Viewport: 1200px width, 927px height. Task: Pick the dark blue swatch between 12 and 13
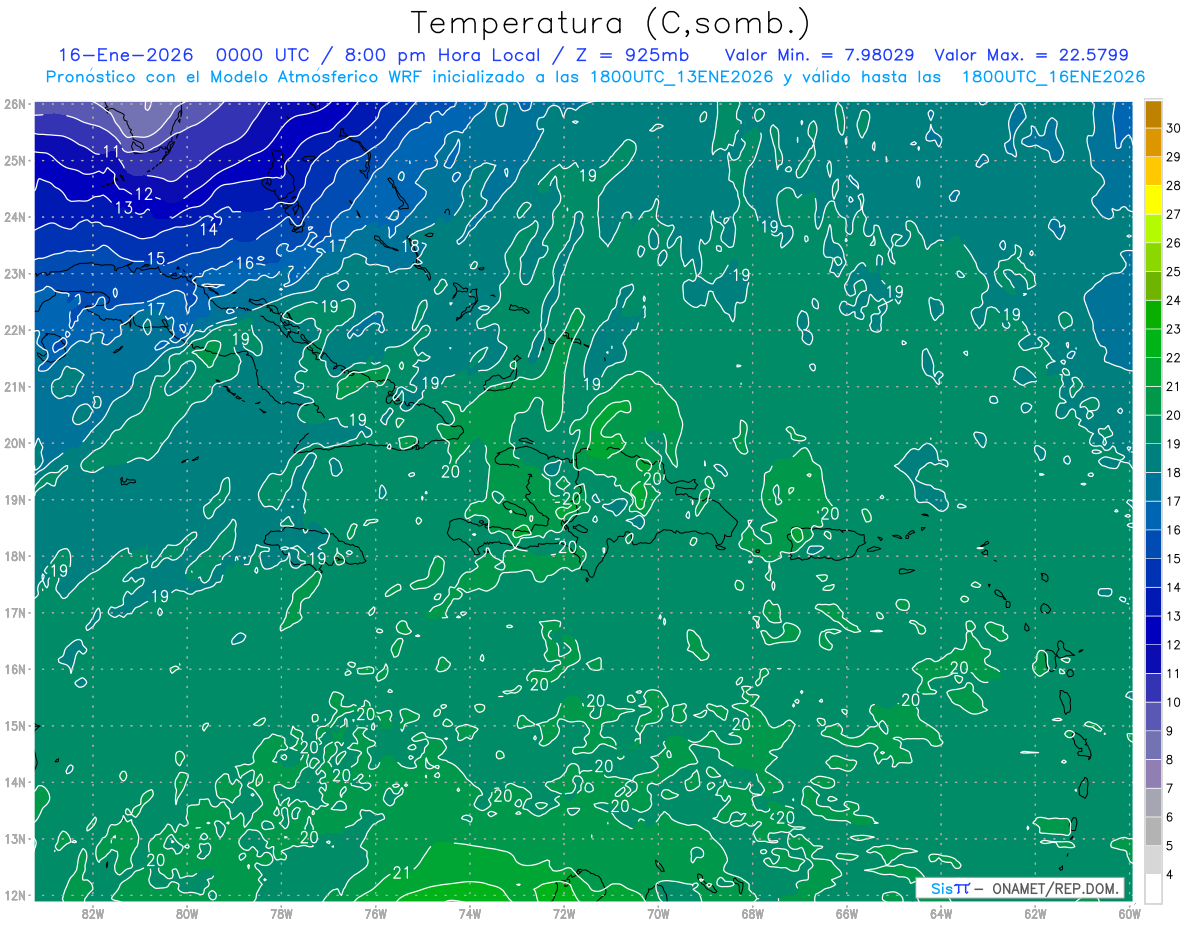point(1153,630)
